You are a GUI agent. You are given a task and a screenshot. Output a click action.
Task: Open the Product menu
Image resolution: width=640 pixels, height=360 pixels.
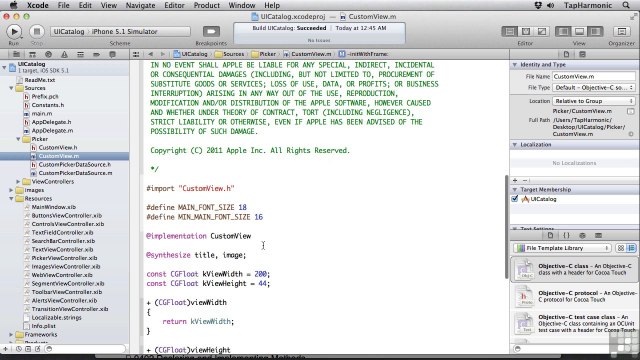[207, 5]
